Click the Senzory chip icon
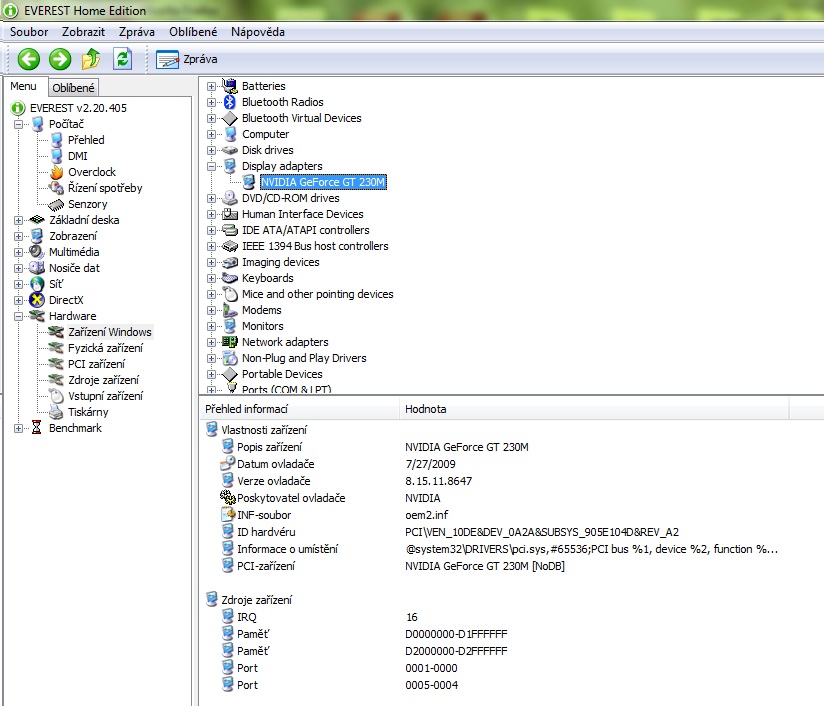The width and height of the screenshot is (824, 706). coord(56,204)
